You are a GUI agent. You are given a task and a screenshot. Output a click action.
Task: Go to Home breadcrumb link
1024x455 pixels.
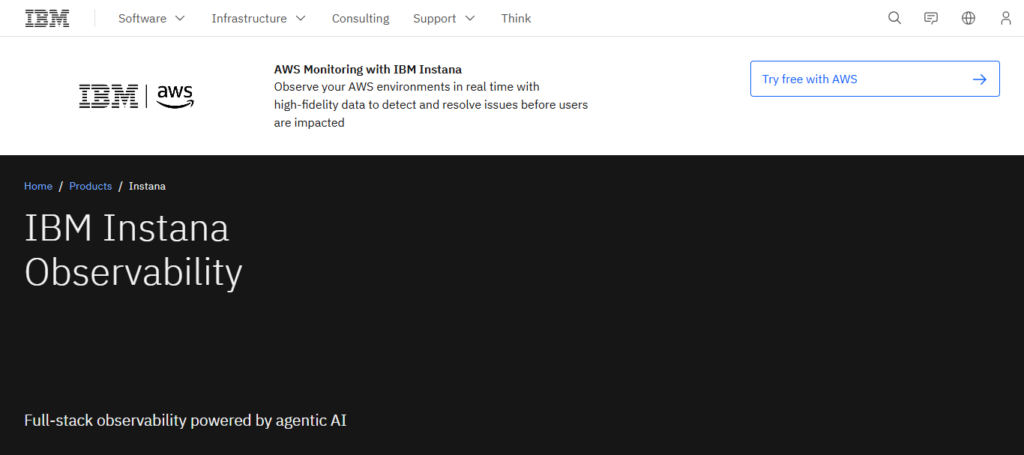tap(38, 186)
